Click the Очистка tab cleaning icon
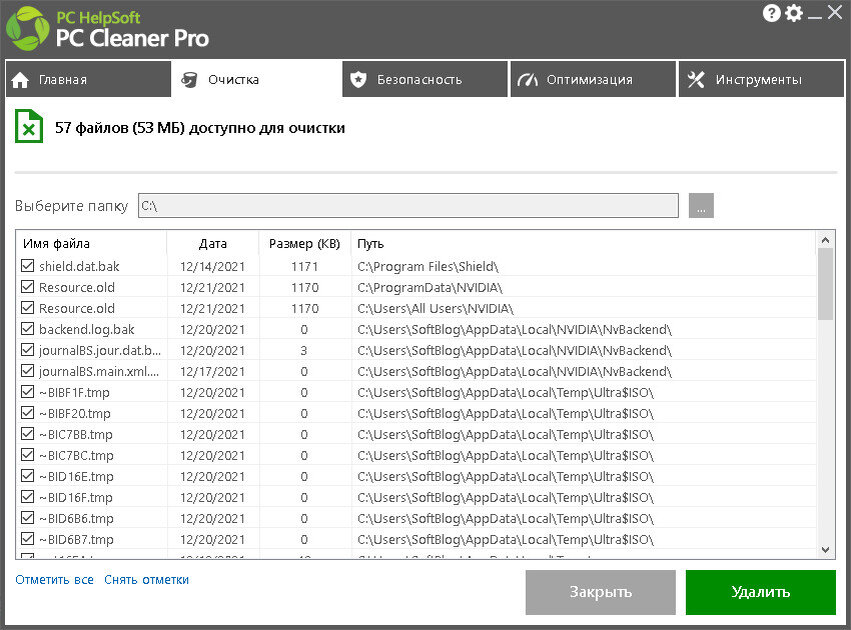This screenshot has height=630, width=851. pos(189,80)
